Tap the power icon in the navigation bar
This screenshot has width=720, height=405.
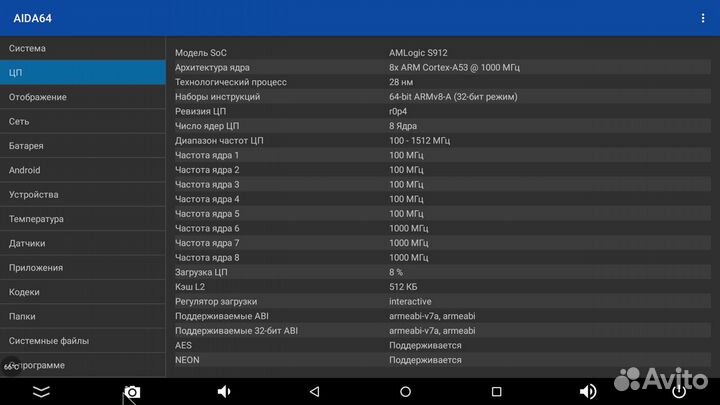(679, 392)
